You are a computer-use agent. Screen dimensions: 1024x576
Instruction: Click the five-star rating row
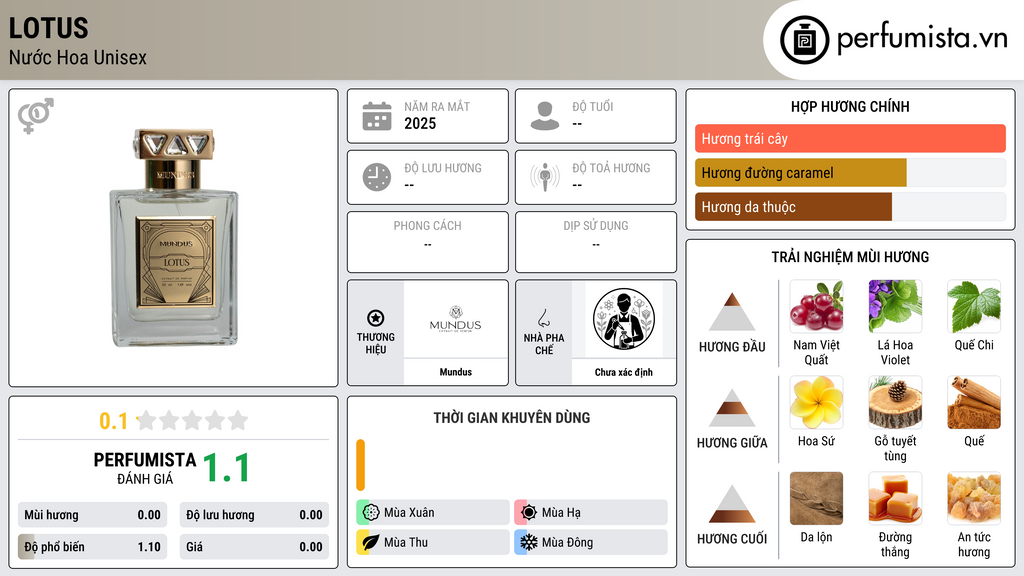click(192, 420)
